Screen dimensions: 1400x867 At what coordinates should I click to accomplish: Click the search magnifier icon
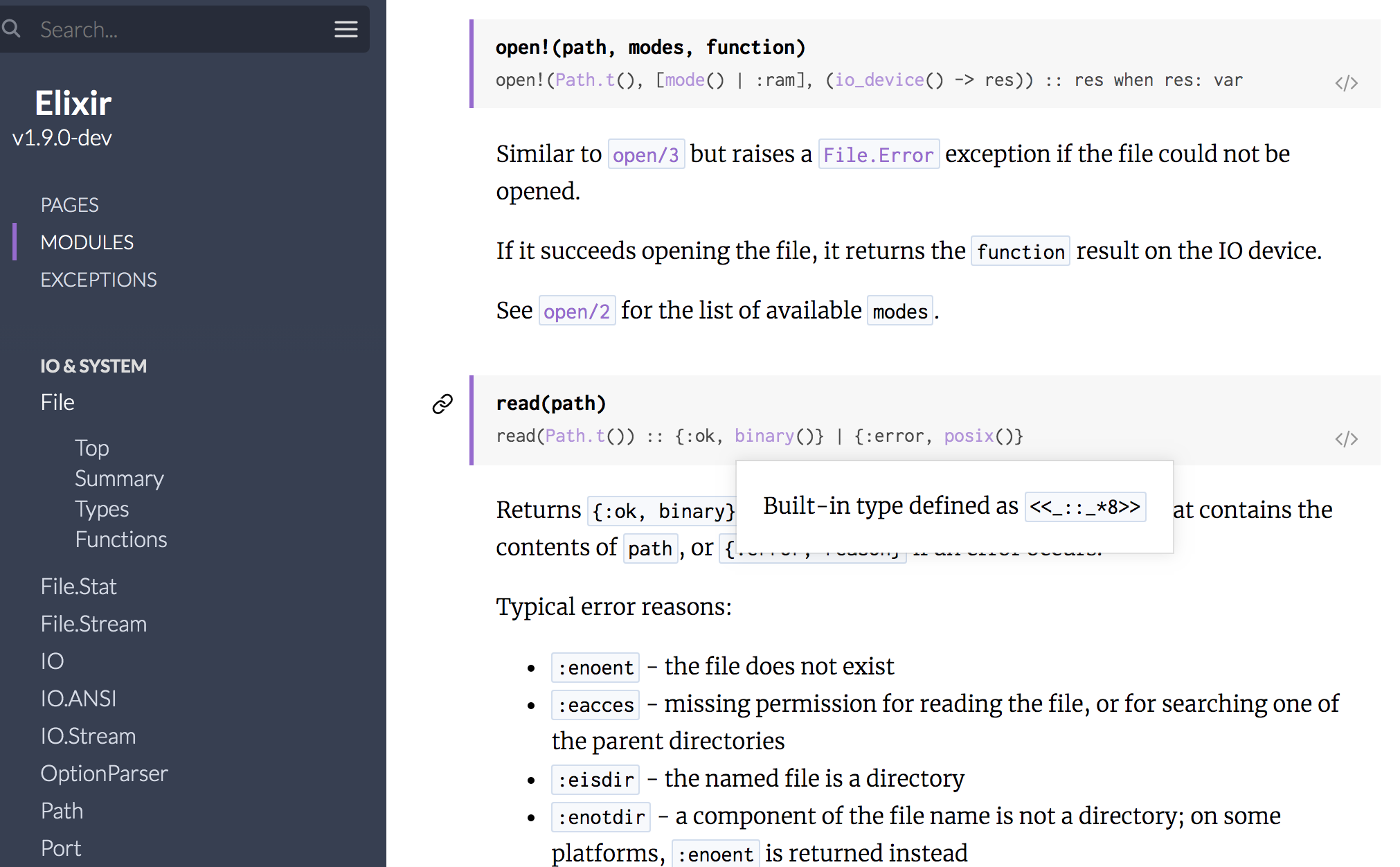pos(11,29)
